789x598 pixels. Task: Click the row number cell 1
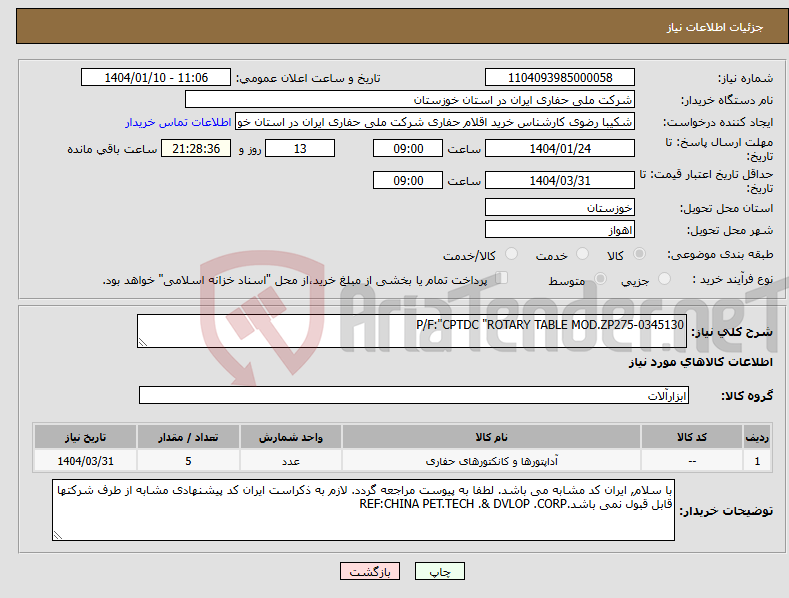click(x=757, y=461)
